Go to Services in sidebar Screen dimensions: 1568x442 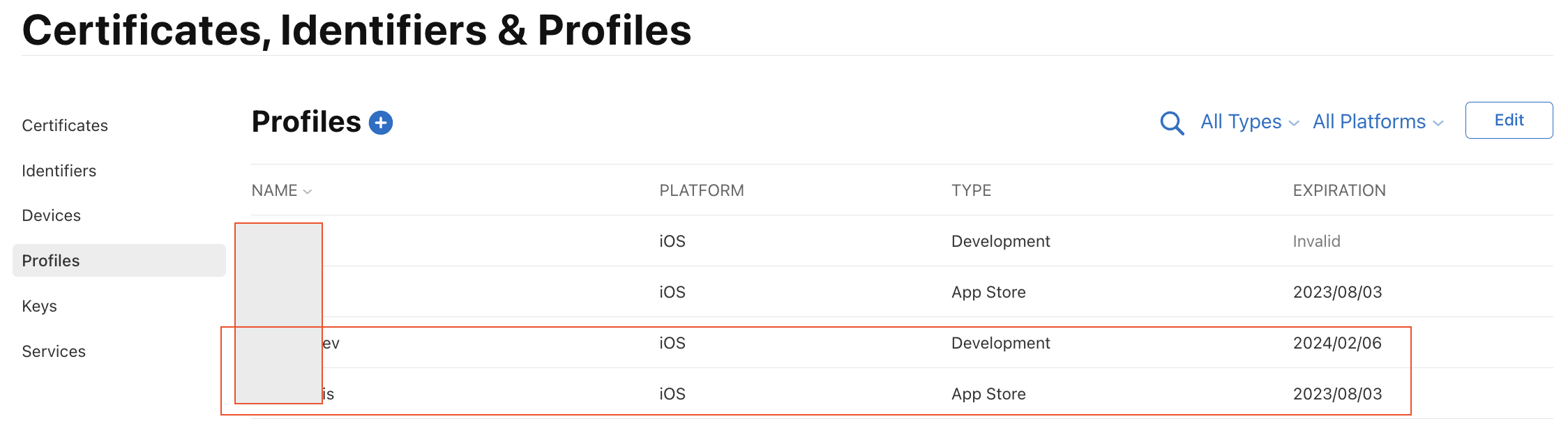point(54,351)
